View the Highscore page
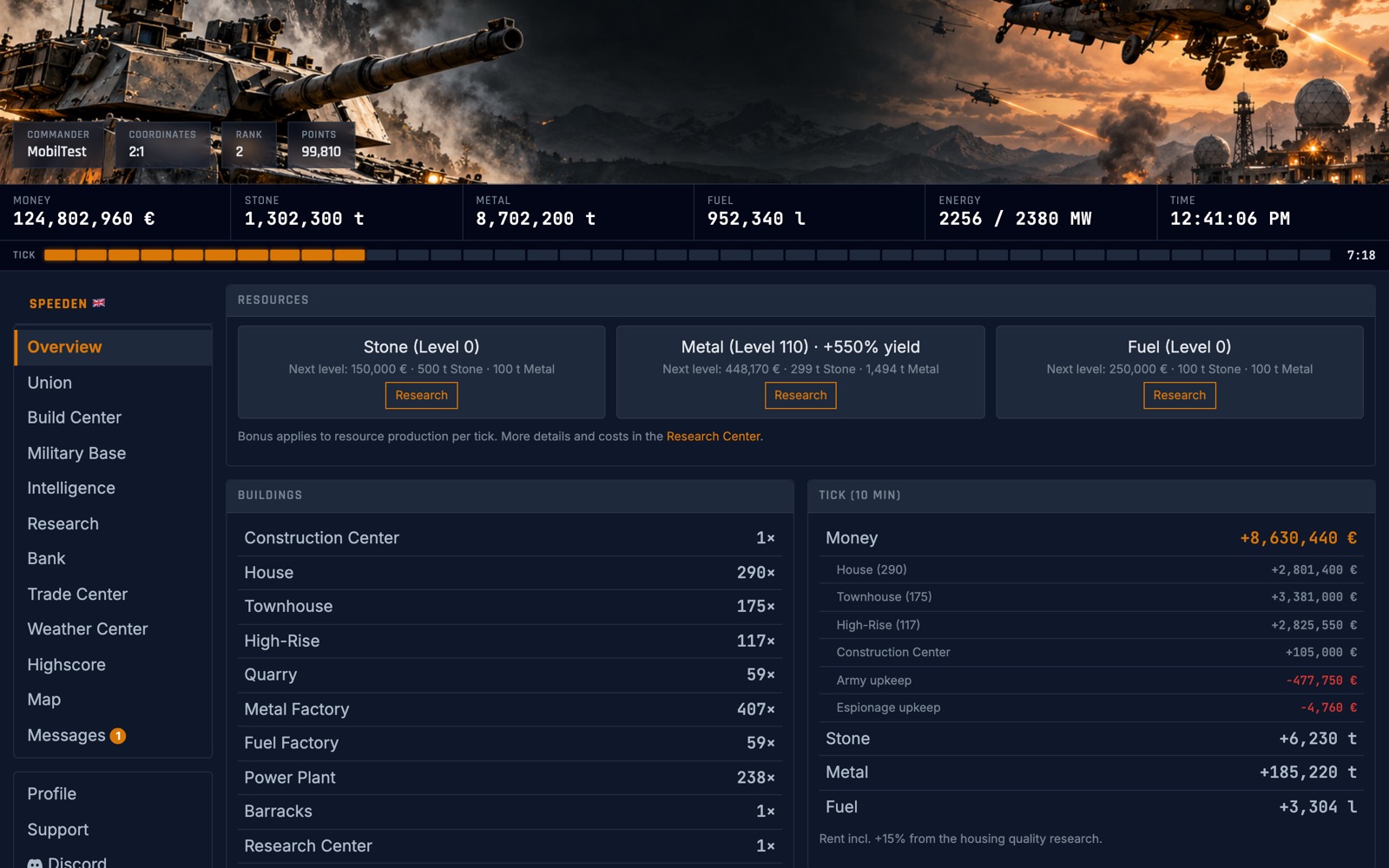 (x=113, y=664)
